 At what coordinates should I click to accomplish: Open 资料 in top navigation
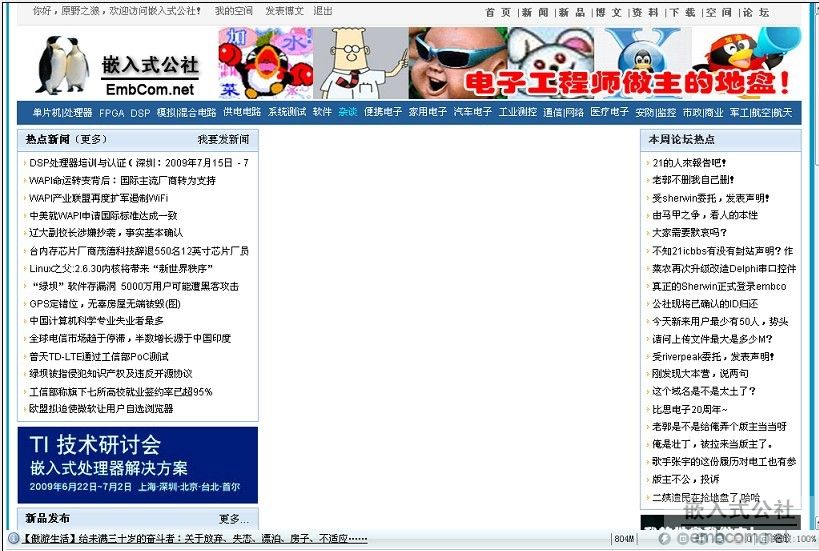(x=646, y=13)
